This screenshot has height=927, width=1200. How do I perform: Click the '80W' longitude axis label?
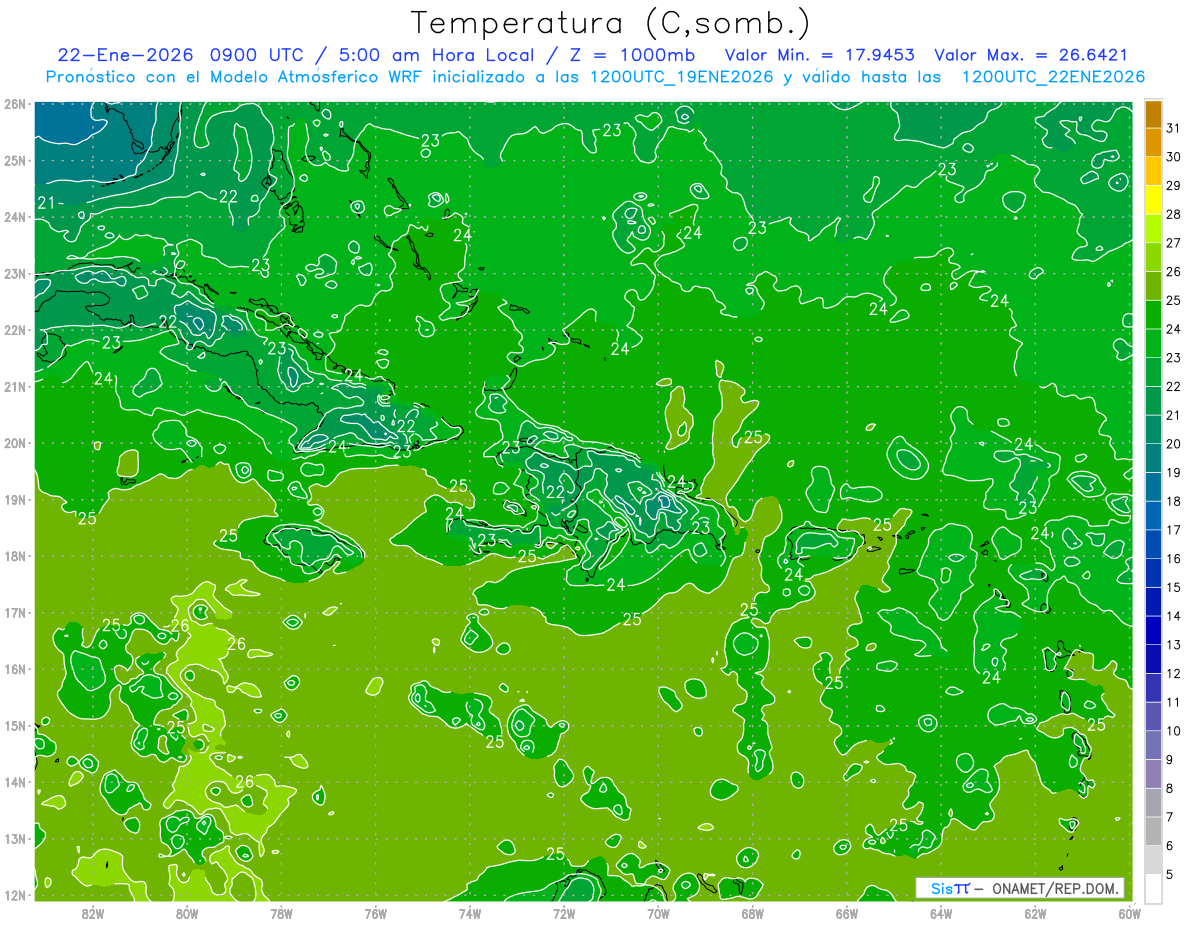point(187,913)
